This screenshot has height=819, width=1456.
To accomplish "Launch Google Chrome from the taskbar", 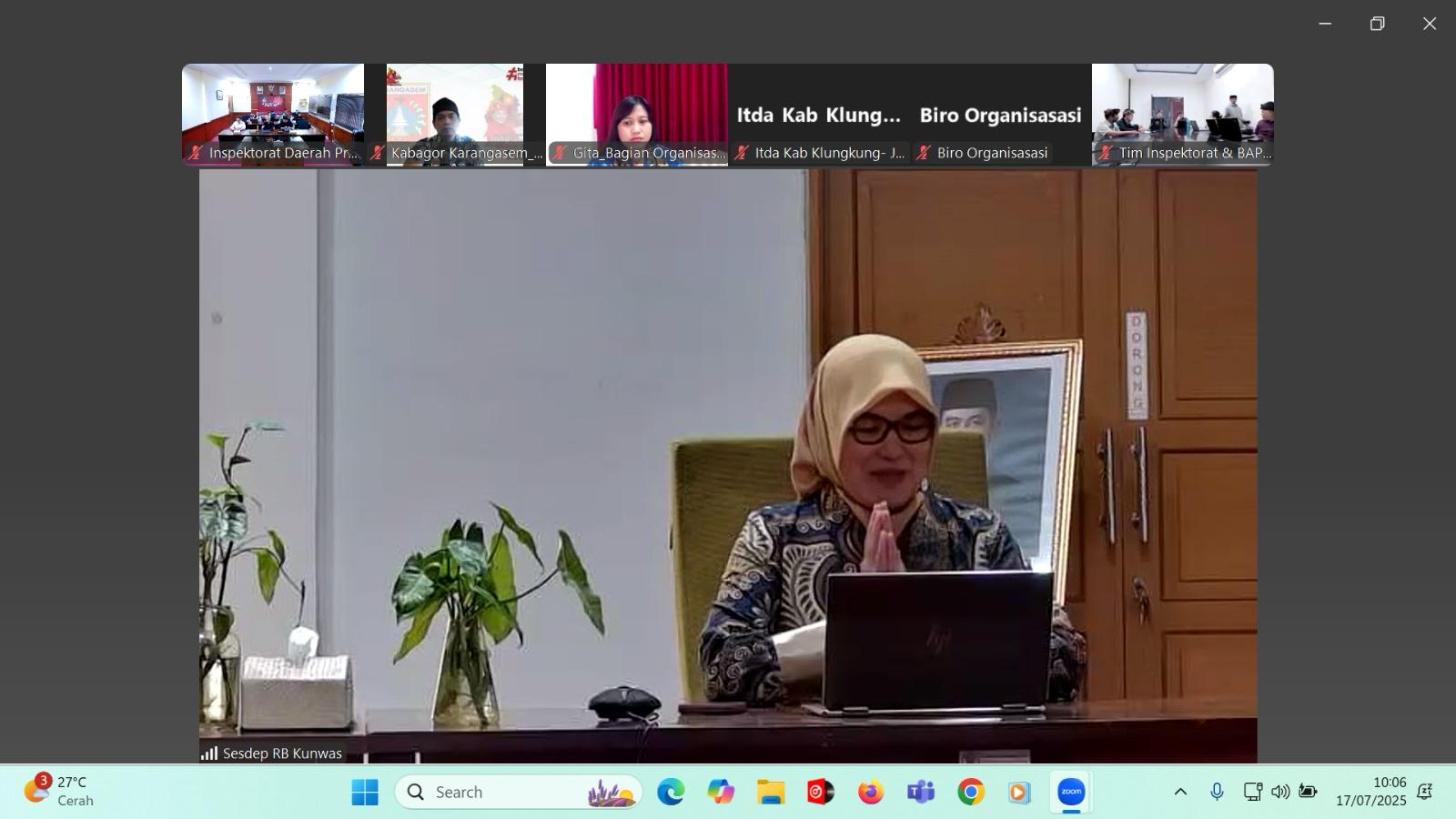I will [x=971, y=793].
